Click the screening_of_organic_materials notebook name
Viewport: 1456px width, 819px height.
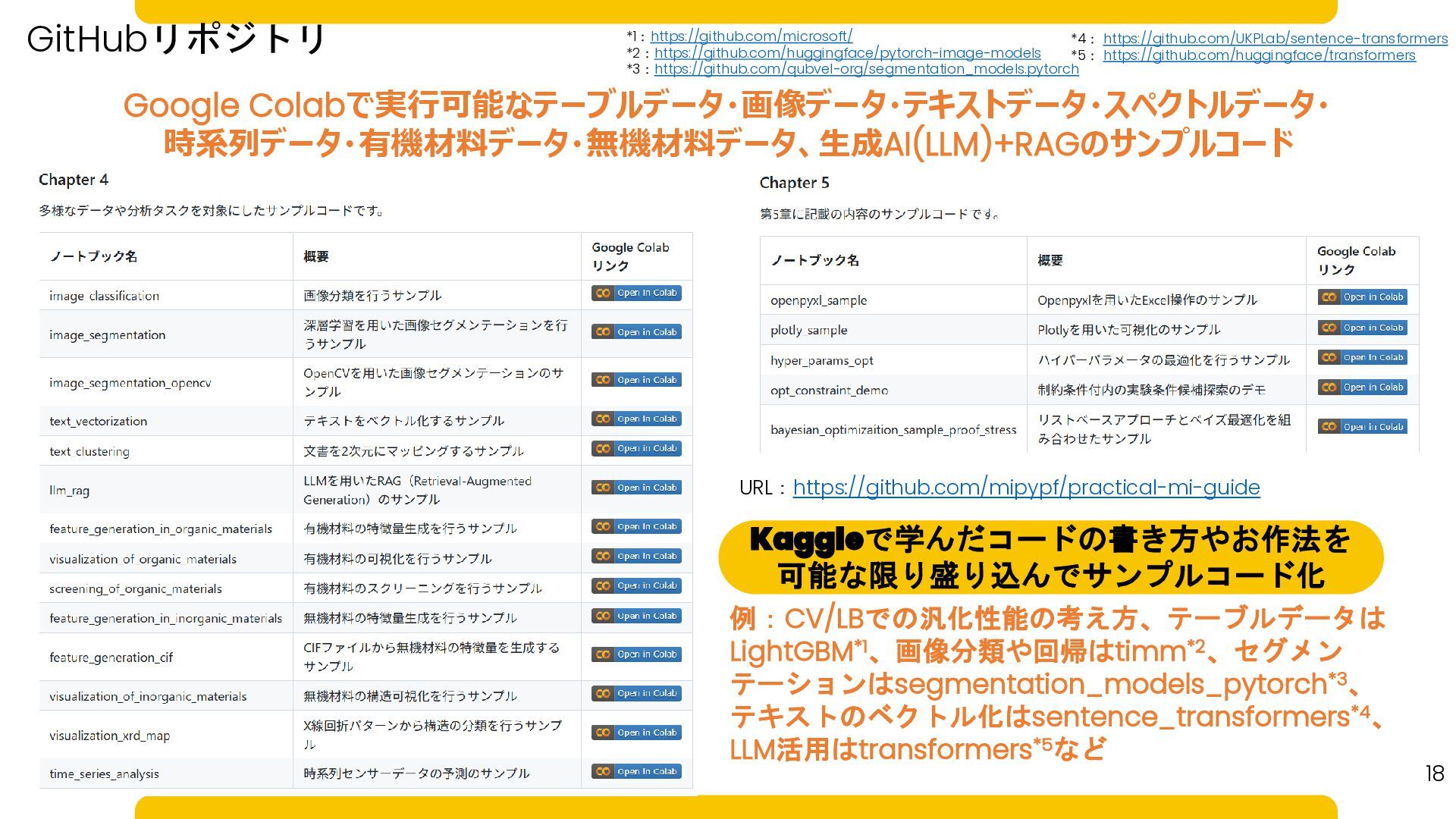click(135, 588)
